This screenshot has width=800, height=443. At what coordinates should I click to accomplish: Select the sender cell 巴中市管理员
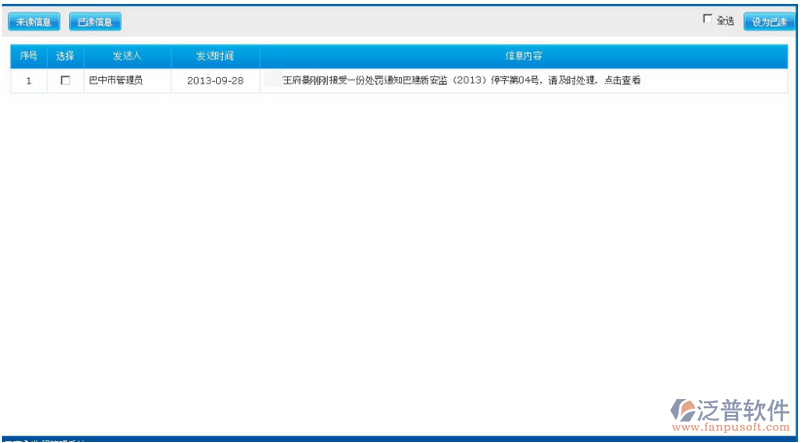pos(115,81)
